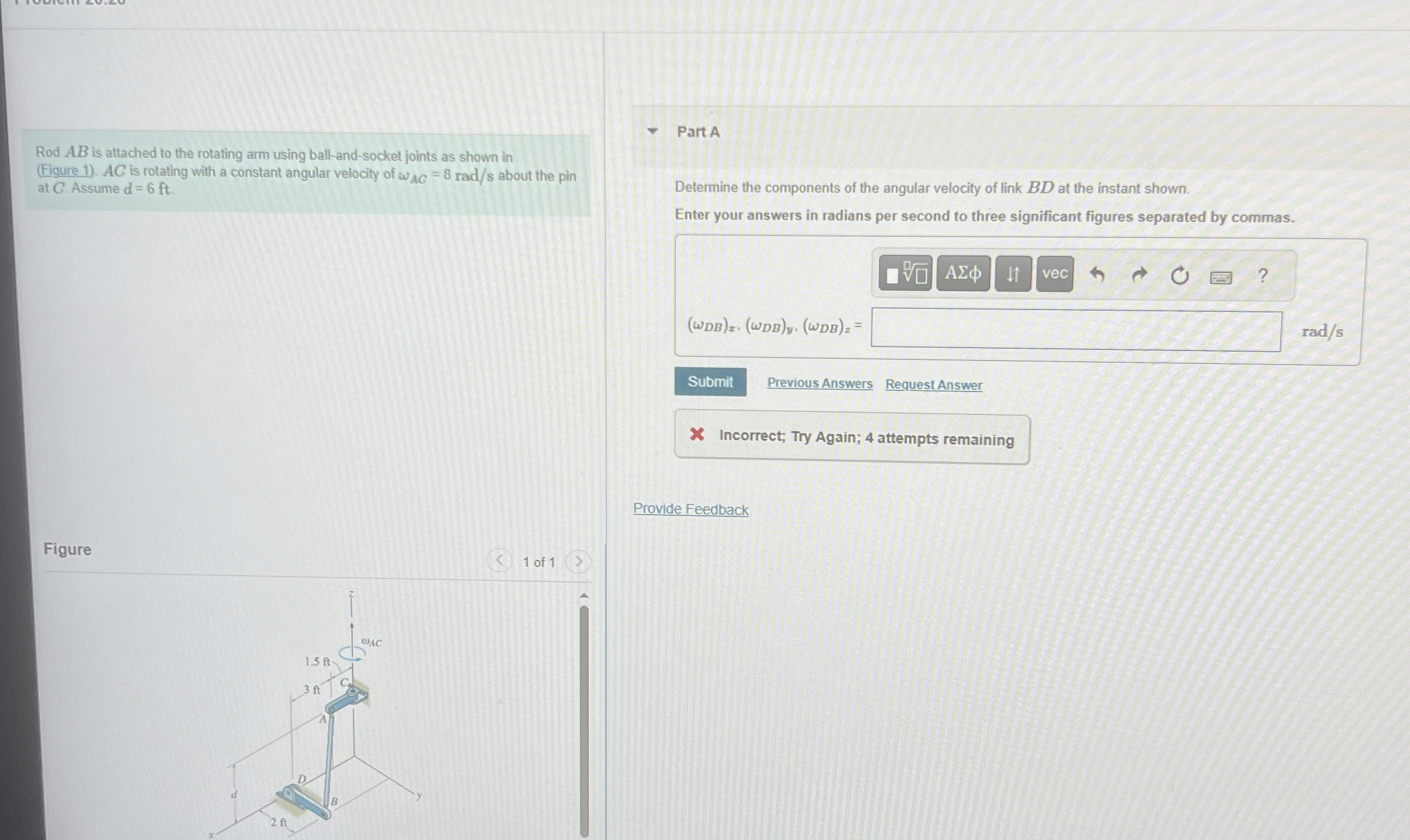Image resolution: width=1410 pixels, height=840 pixels.
Task: Open the Provide Feedback link
Action: pos(690,509)
